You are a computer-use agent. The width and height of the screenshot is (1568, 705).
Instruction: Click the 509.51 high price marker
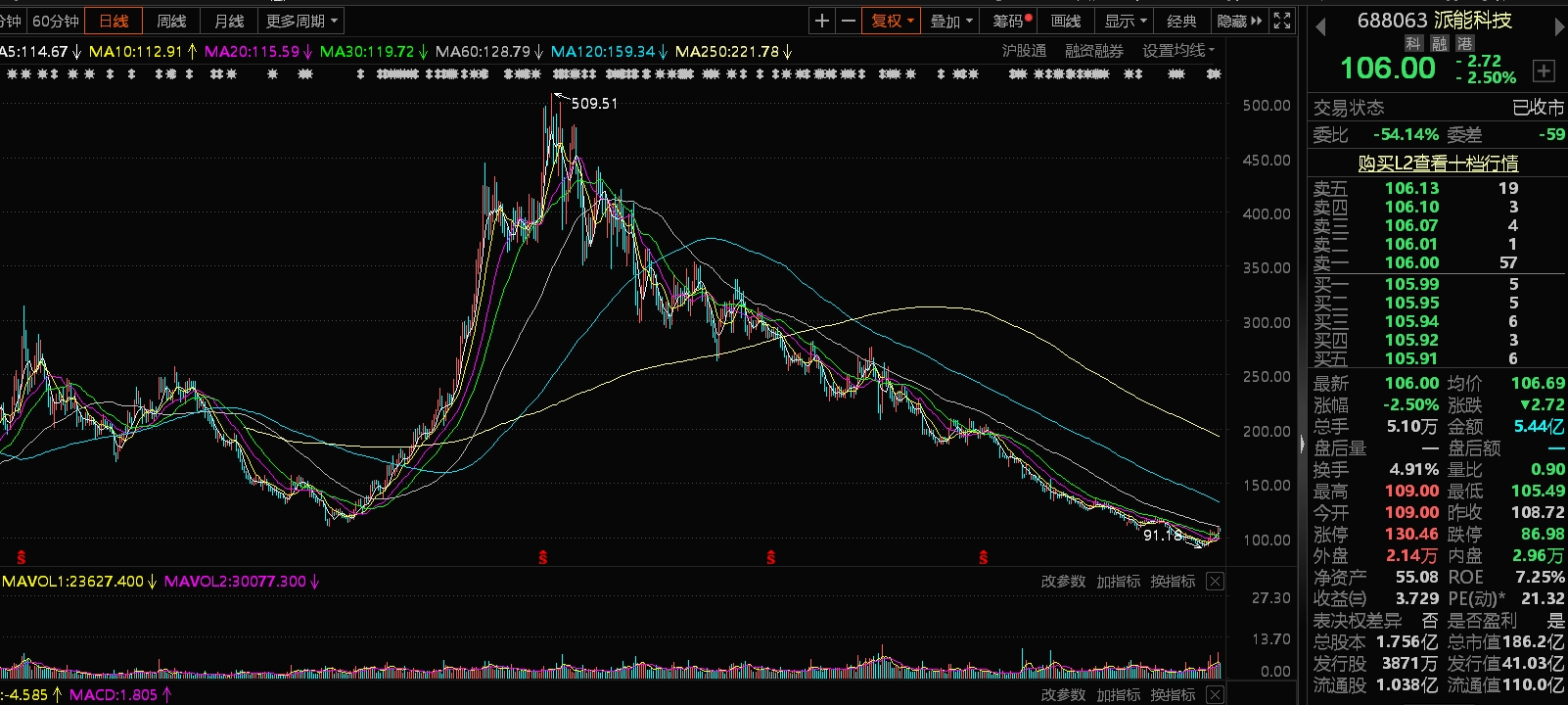coord(594,104)
